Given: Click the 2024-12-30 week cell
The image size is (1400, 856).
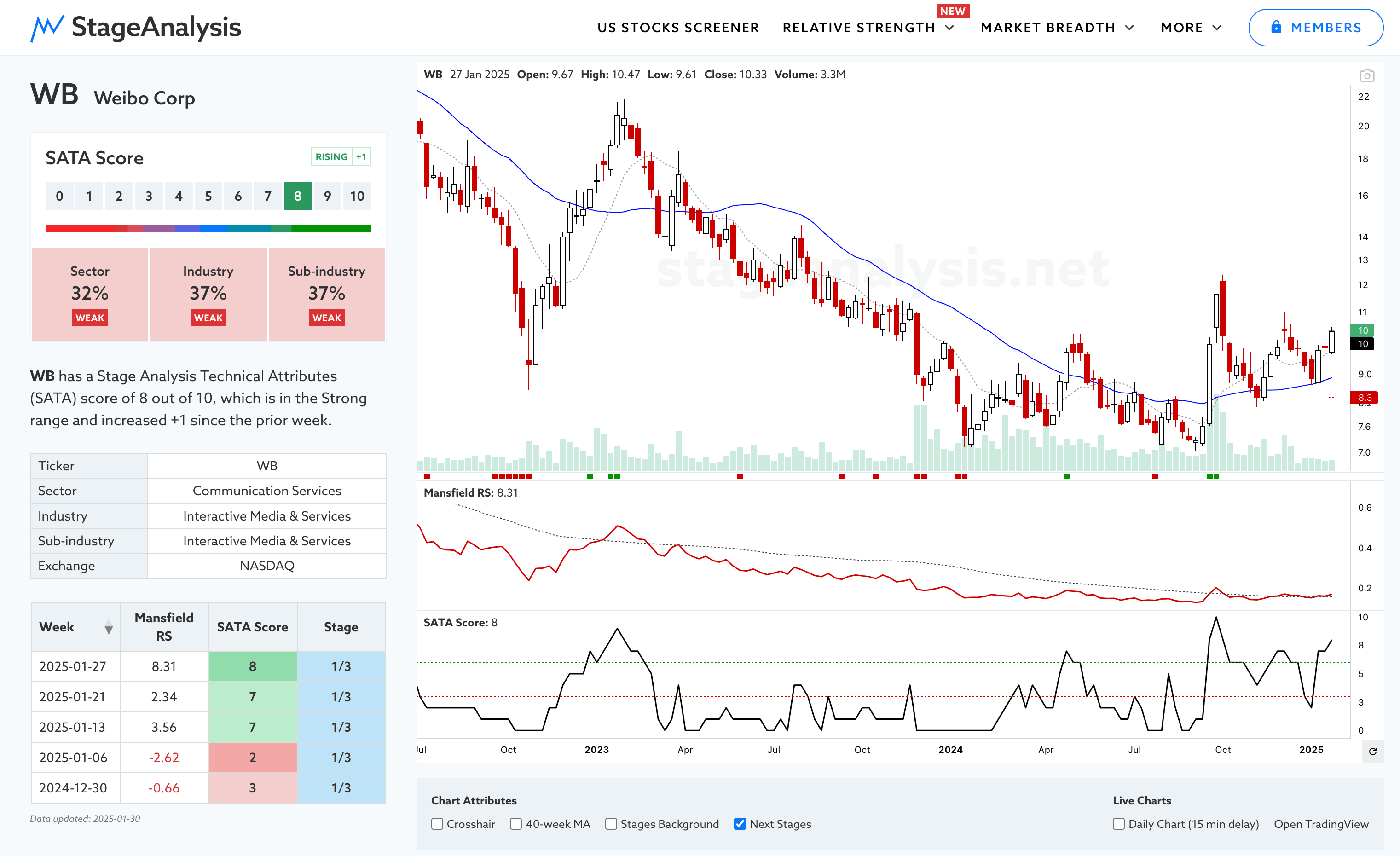Looking at the screenshot, I should (75, 788).
